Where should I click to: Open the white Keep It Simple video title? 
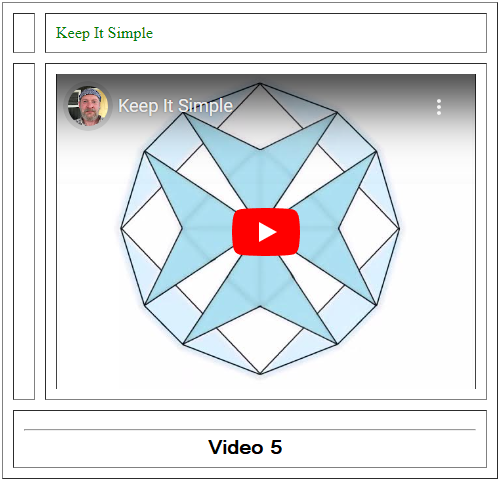click(x=175, y=106)
